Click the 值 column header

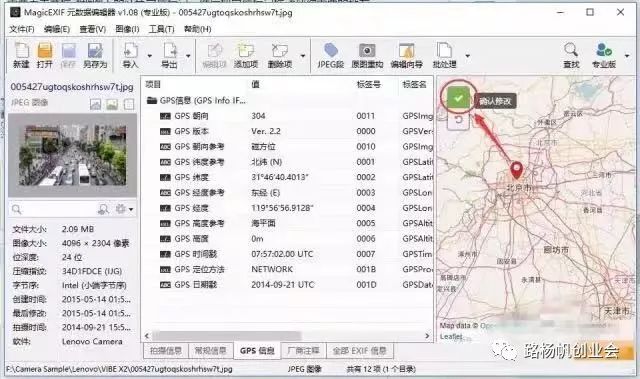[256, 84]
